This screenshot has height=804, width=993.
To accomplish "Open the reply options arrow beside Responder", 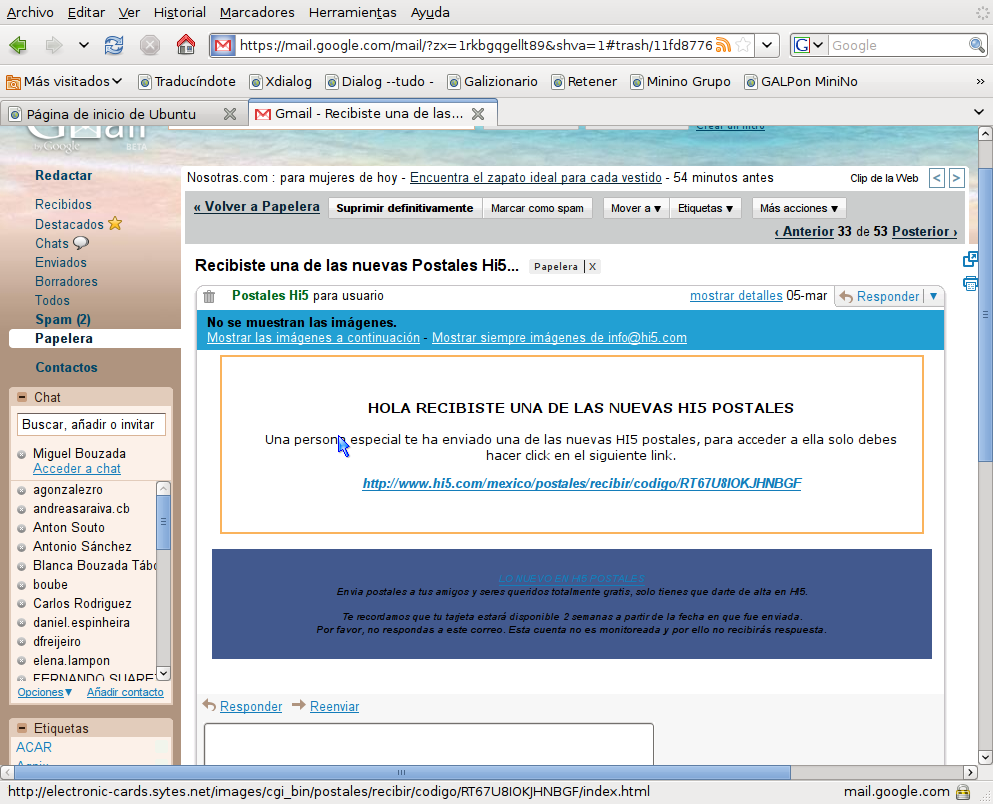I will point(933,296).
